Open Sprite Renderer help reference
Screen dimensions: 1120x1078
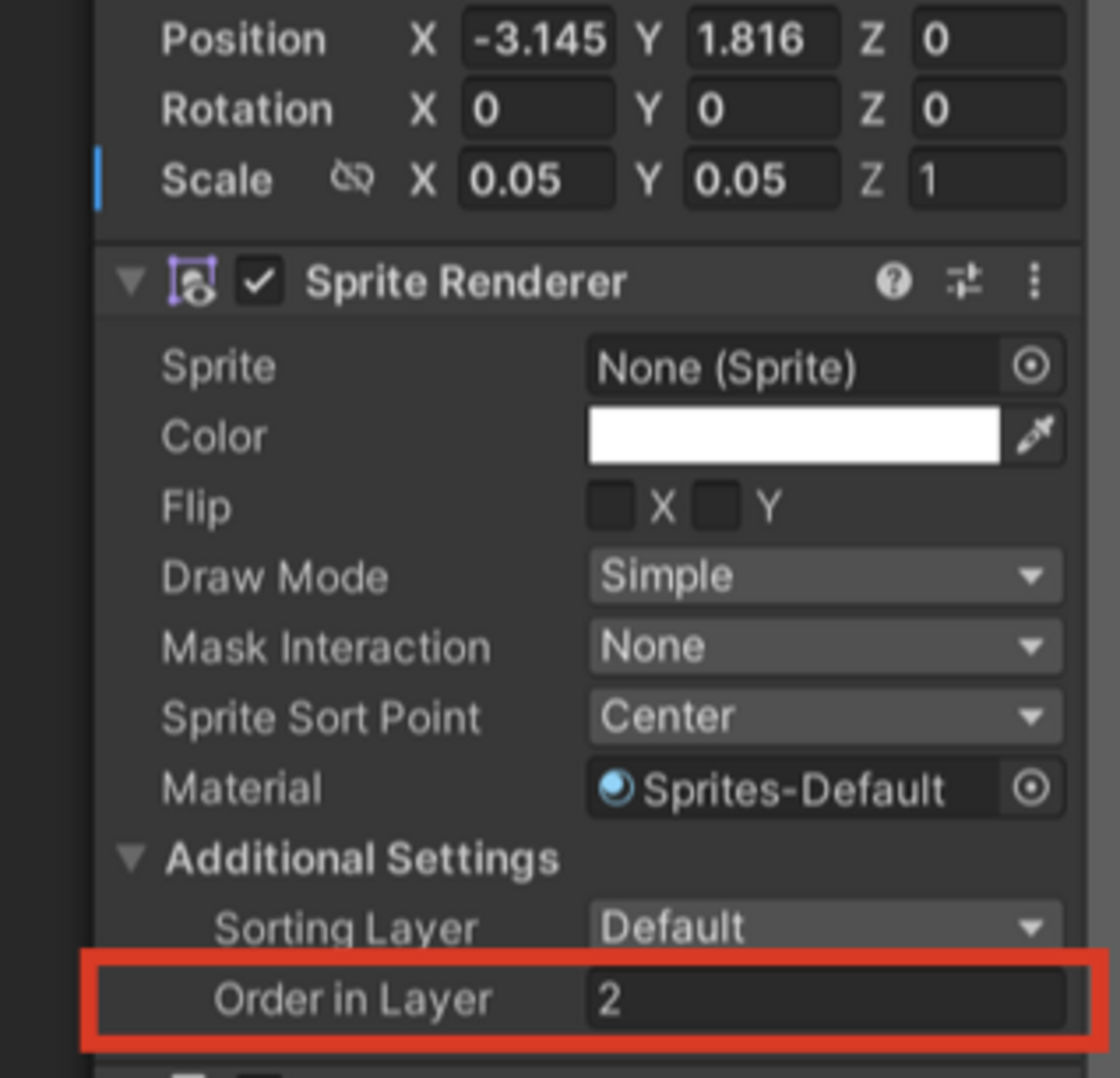click(893, 281)
